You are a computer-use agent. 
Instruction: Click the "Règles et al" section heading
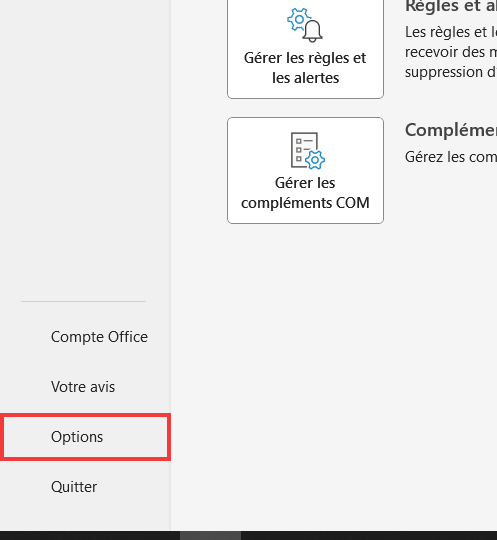451,6
